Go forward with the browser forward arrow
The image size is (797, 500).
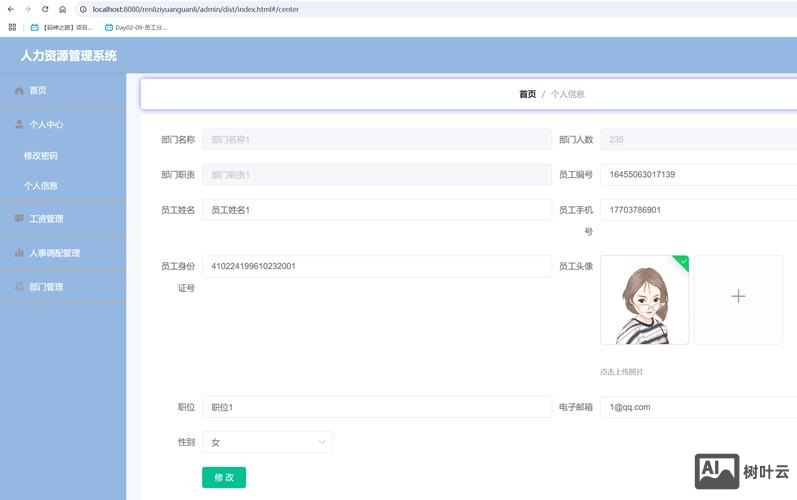point(28,9)
